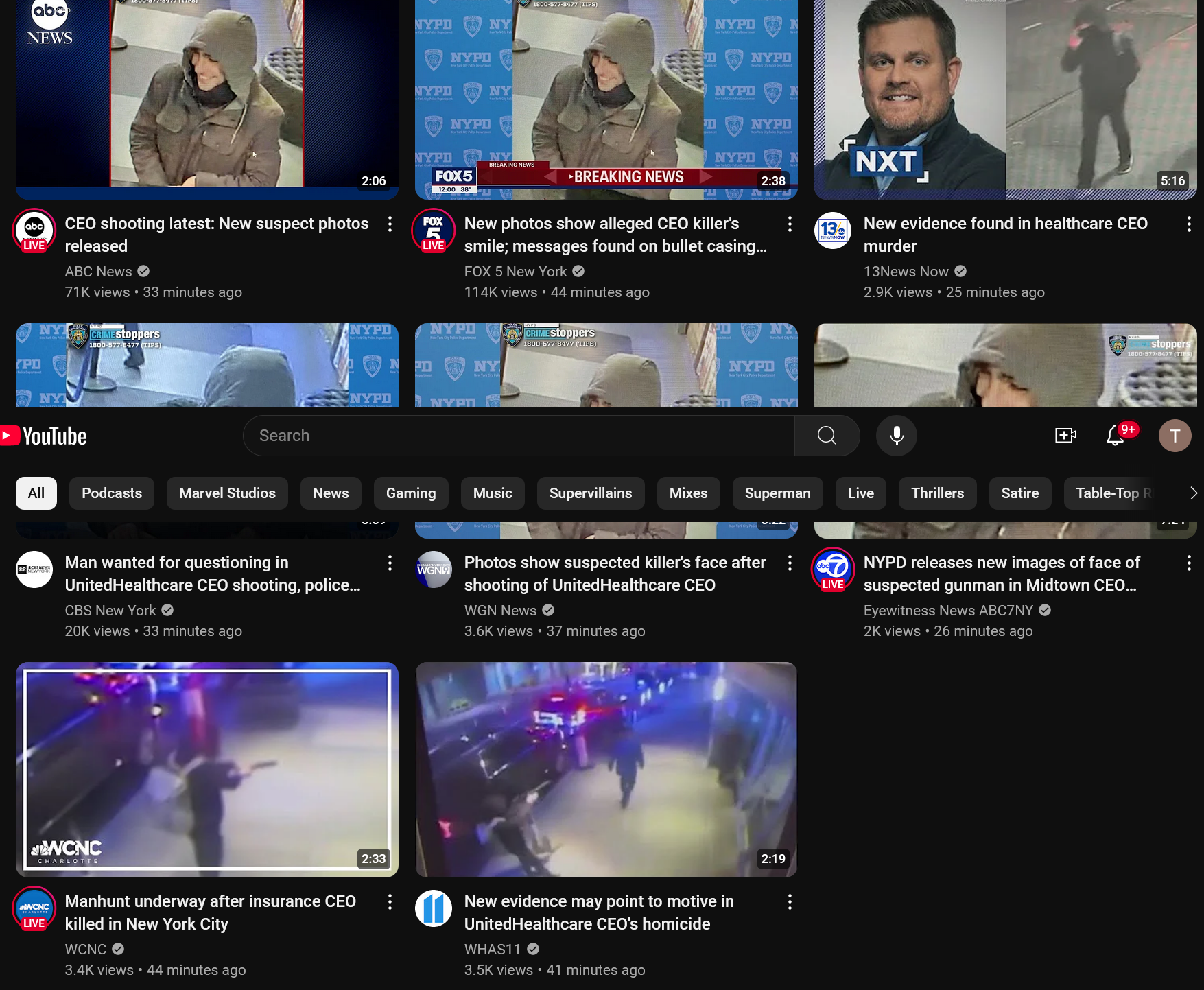This screenshot has width=1204, height=990.
Task: Open 13News Now channel avatar
Action: pos(833,231)
